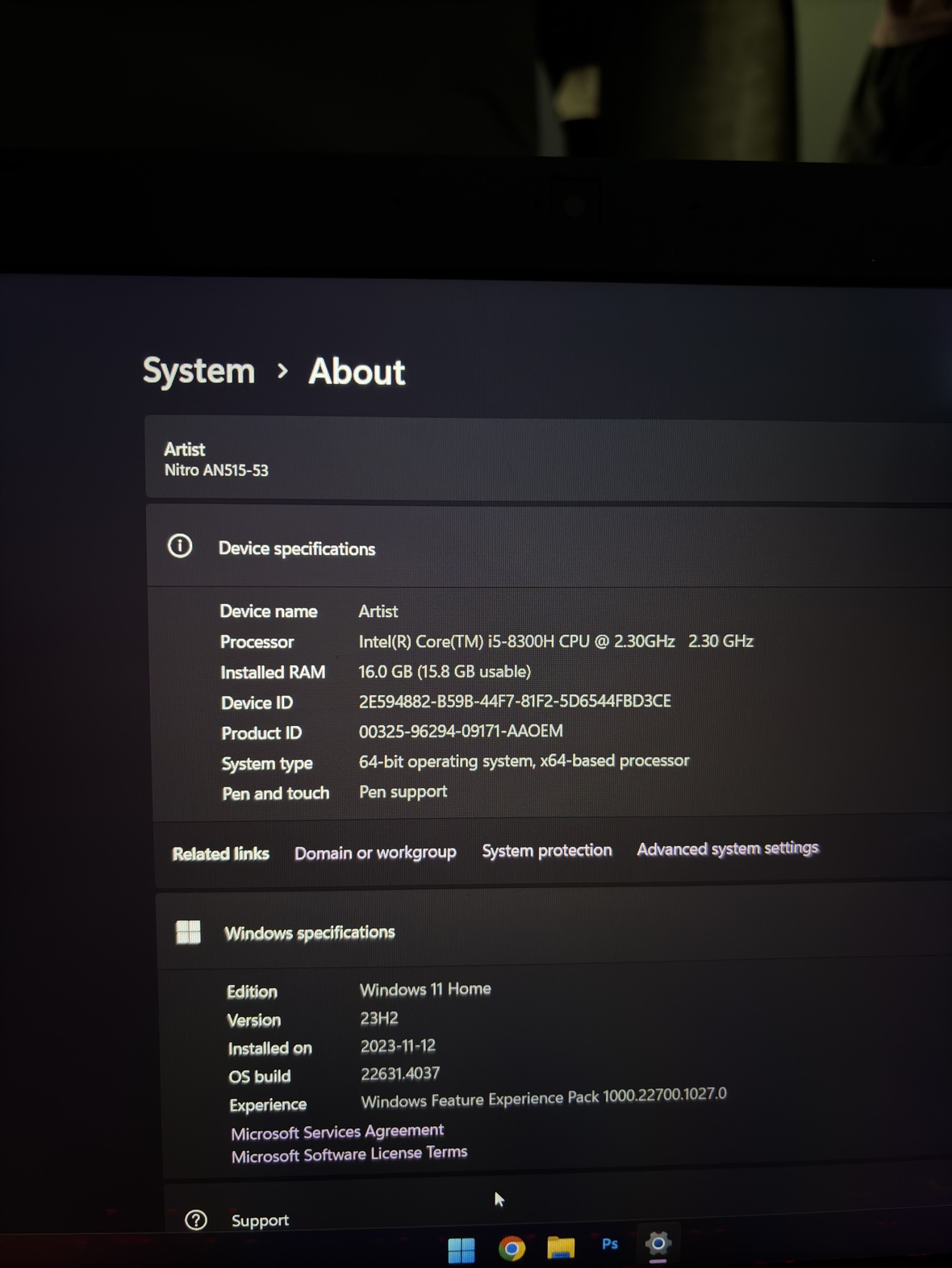Click the Device specifications info icon
The width and height of the screenshot is (952, 1268).
click(x=180, y=546)
